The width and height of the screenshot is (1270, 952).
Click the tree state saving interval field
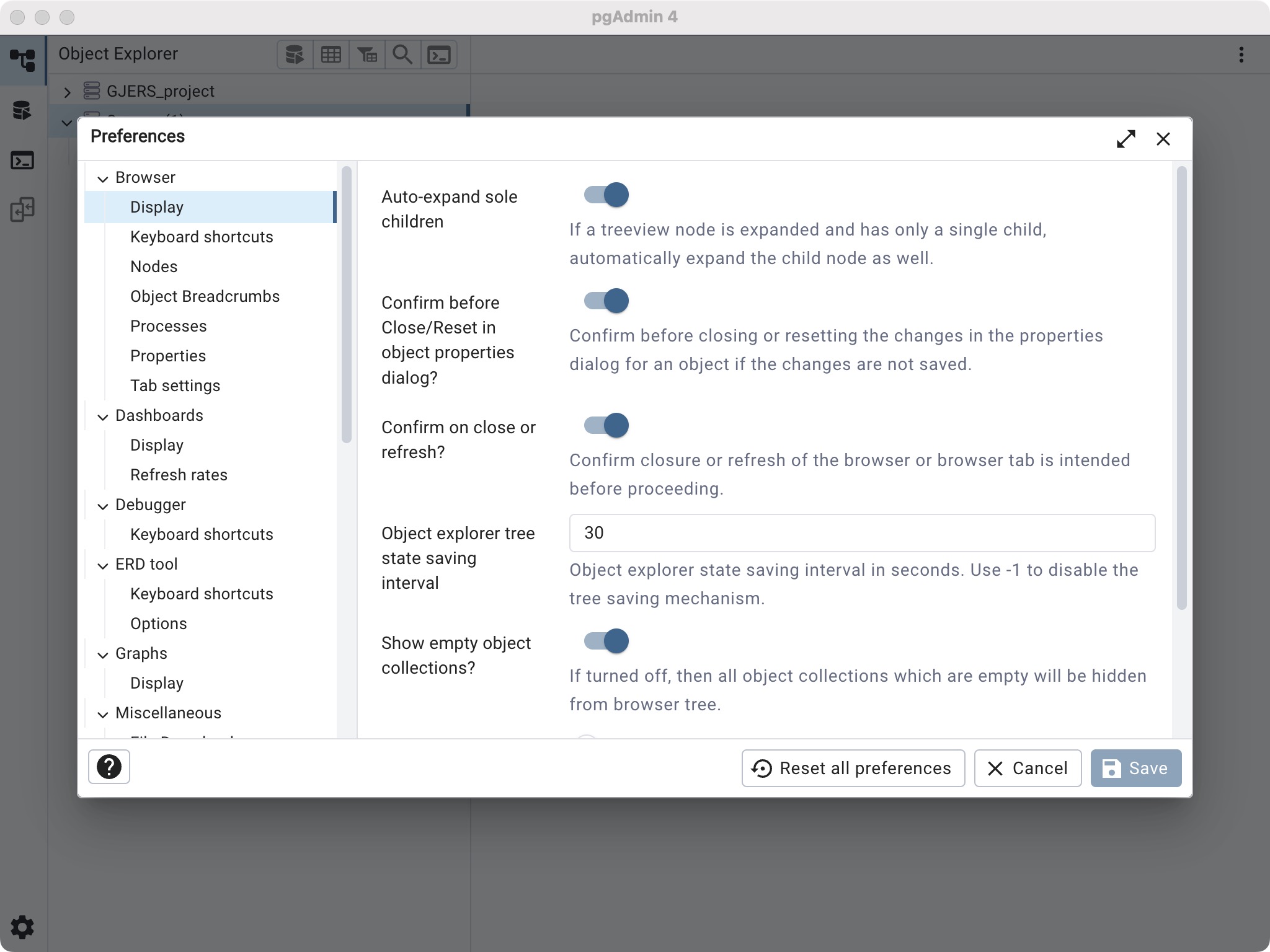click(x=861, y=533)
